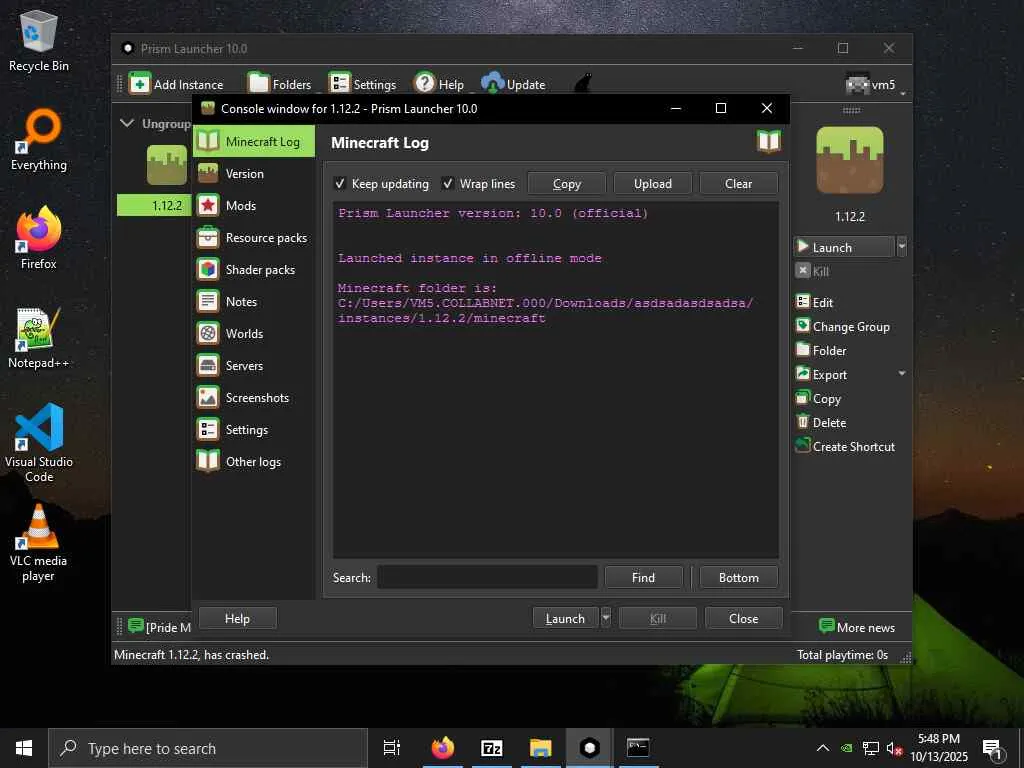The width and height of the screenshot is (1024, 768).
Task: Open 7-Zip from taskbar
Action: tap(492, 748)
